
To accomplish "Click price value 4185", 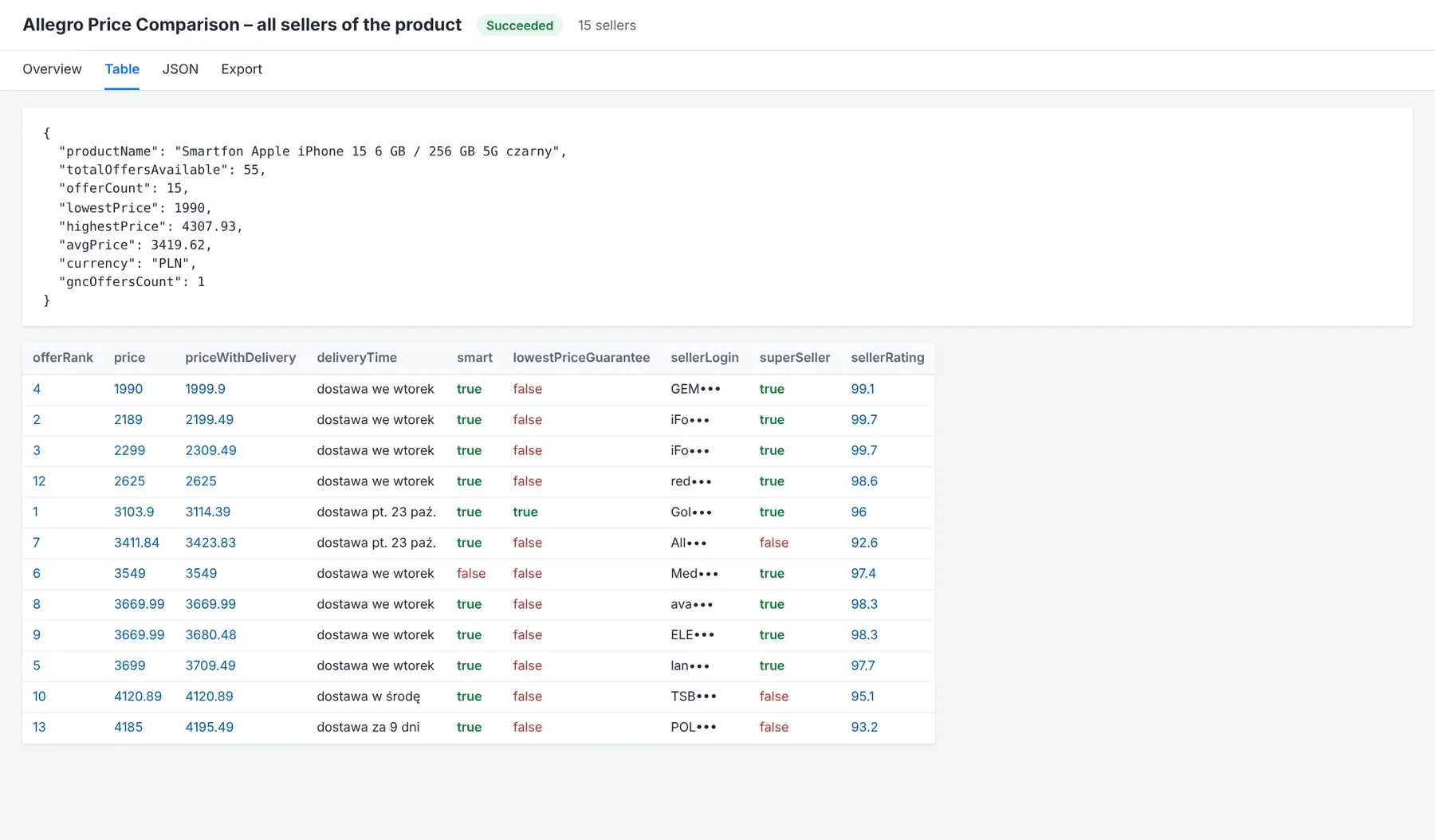I will [x=128, y=727].
